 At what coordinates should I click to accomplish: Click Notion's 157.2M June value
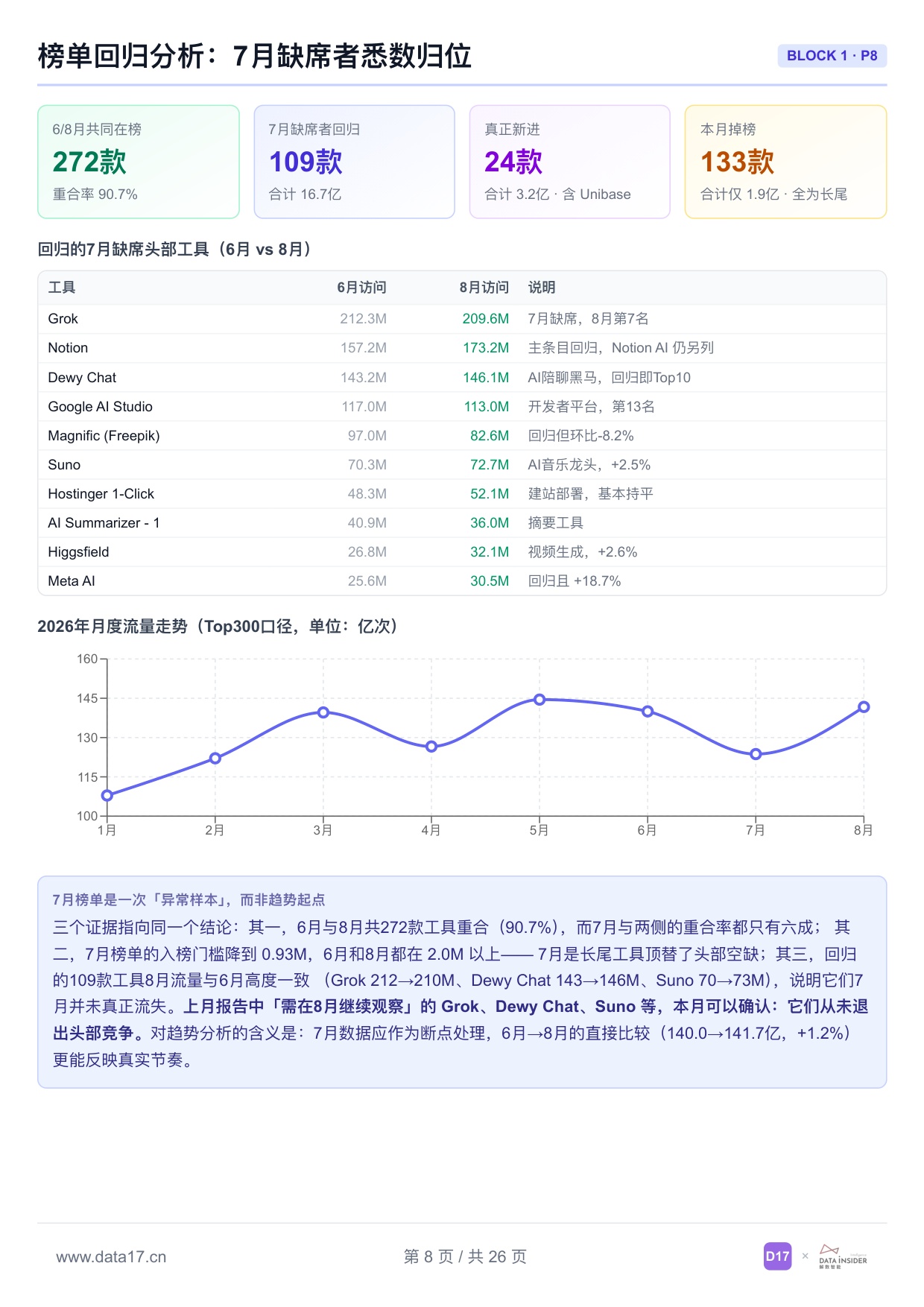363,348
